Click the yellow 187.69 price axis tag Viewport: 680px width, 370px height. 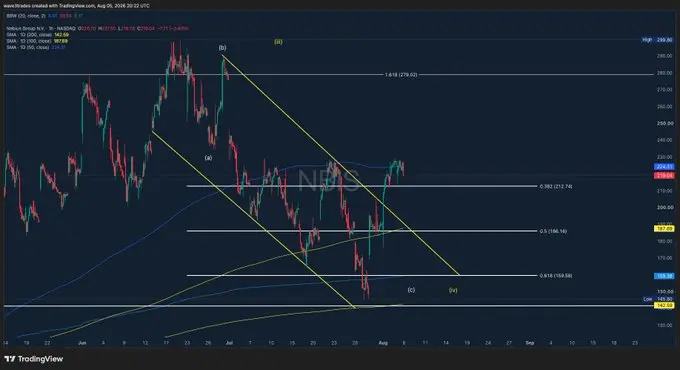[x=664, y=229]
